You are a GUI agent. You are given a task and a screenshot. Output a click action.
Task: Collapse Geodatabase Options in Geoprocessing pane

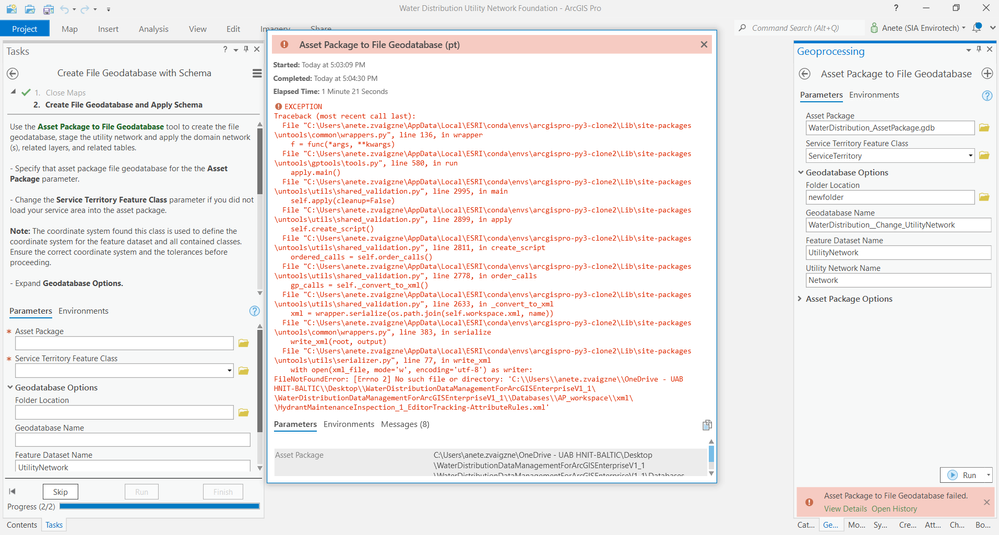pos(801,172)
